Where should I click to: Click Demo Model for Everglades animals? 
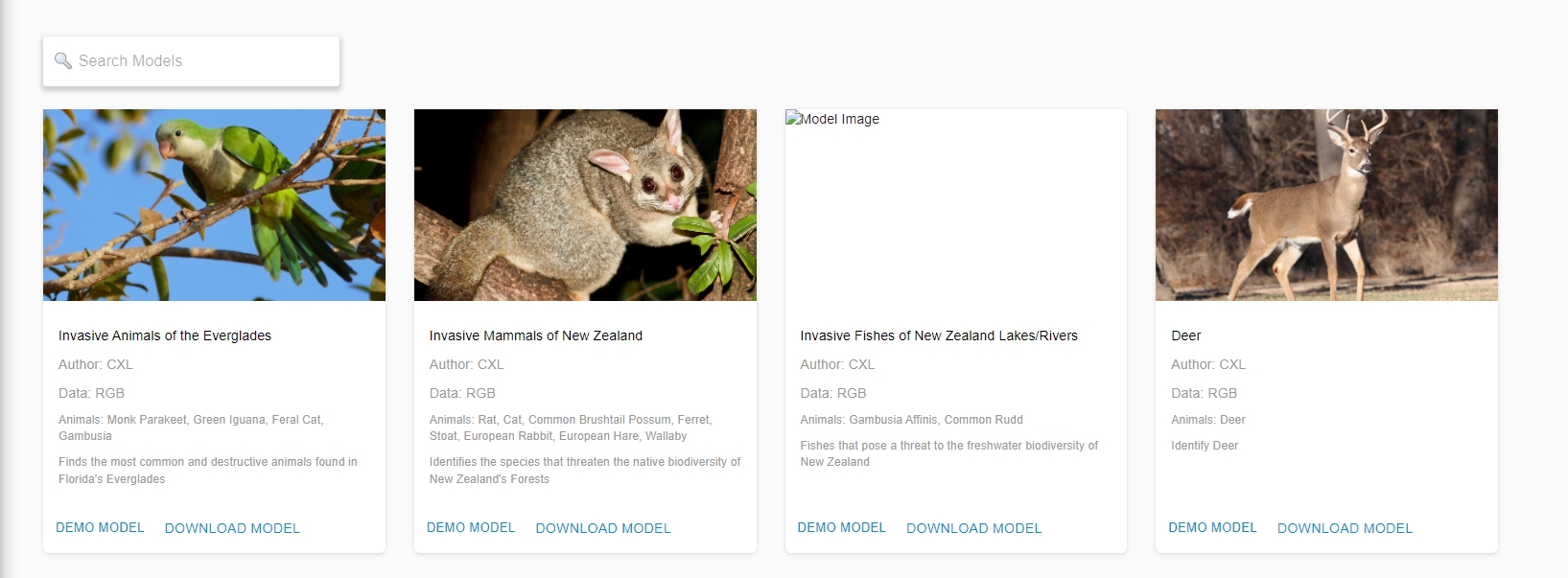click(100, 527)
